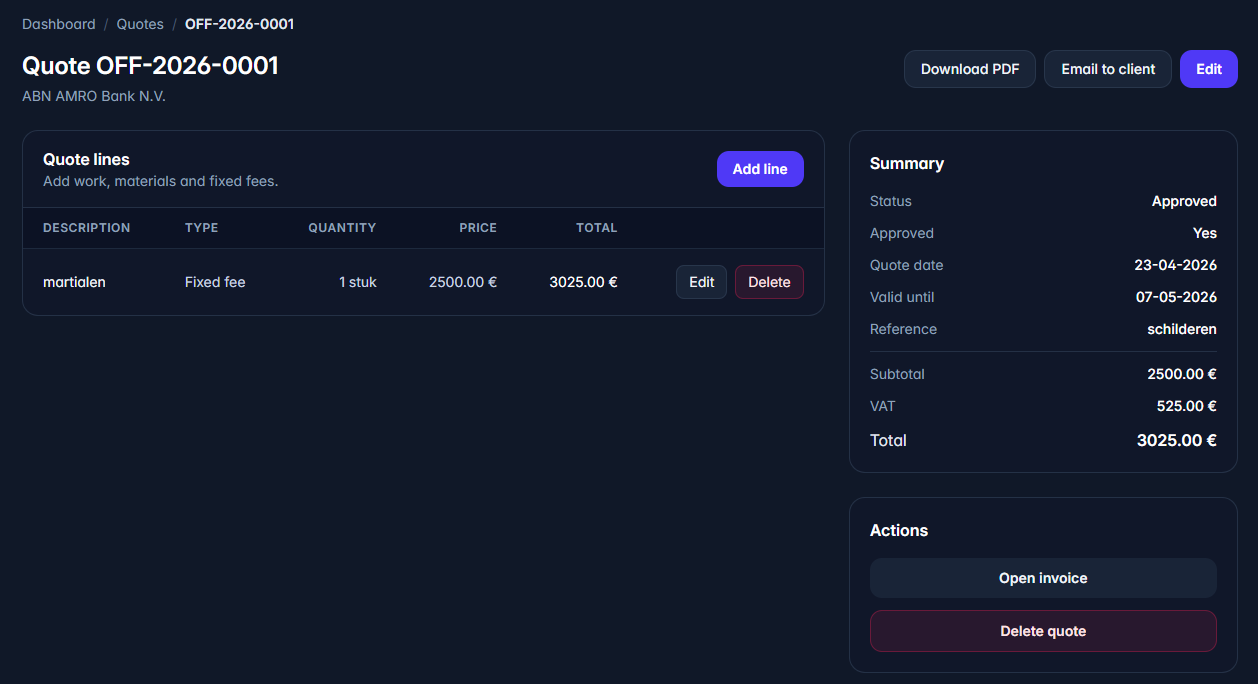Click the quote date "23-04-2026"
This screenshot has width=1258, height=684.
pyautogui.click(x=1176, y=265)
